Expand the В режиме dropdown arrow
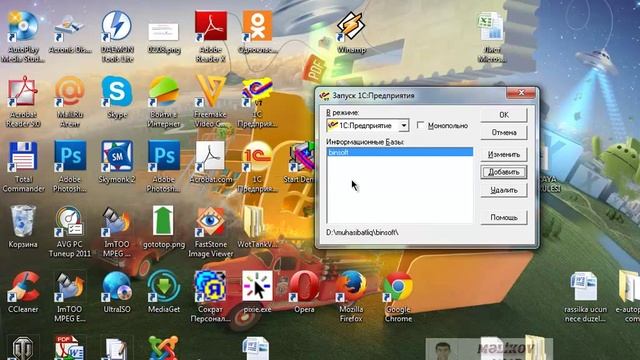This screenshot has height=360, width=640. [403, 125]
